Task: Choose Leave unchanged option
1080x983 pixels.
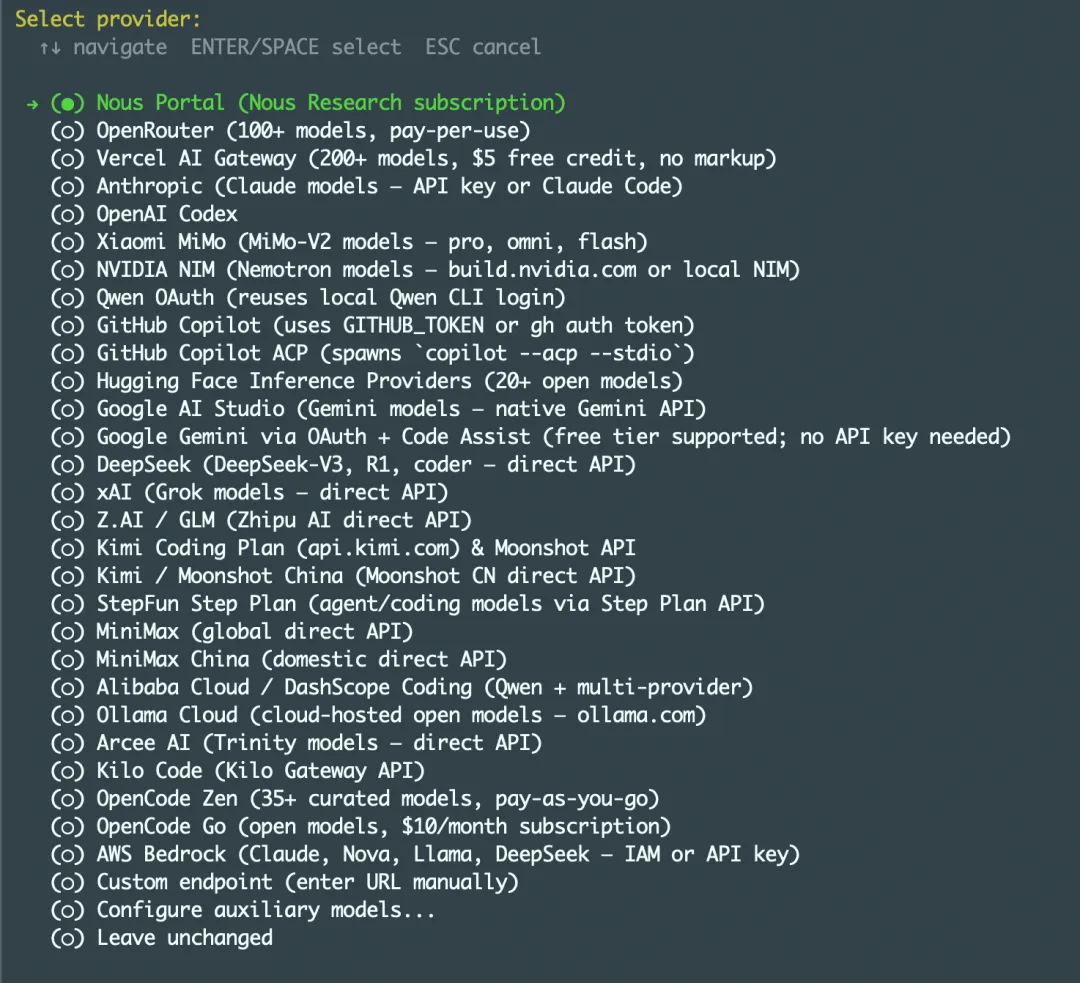Action: pyautogui.click(x=184, y=938)
